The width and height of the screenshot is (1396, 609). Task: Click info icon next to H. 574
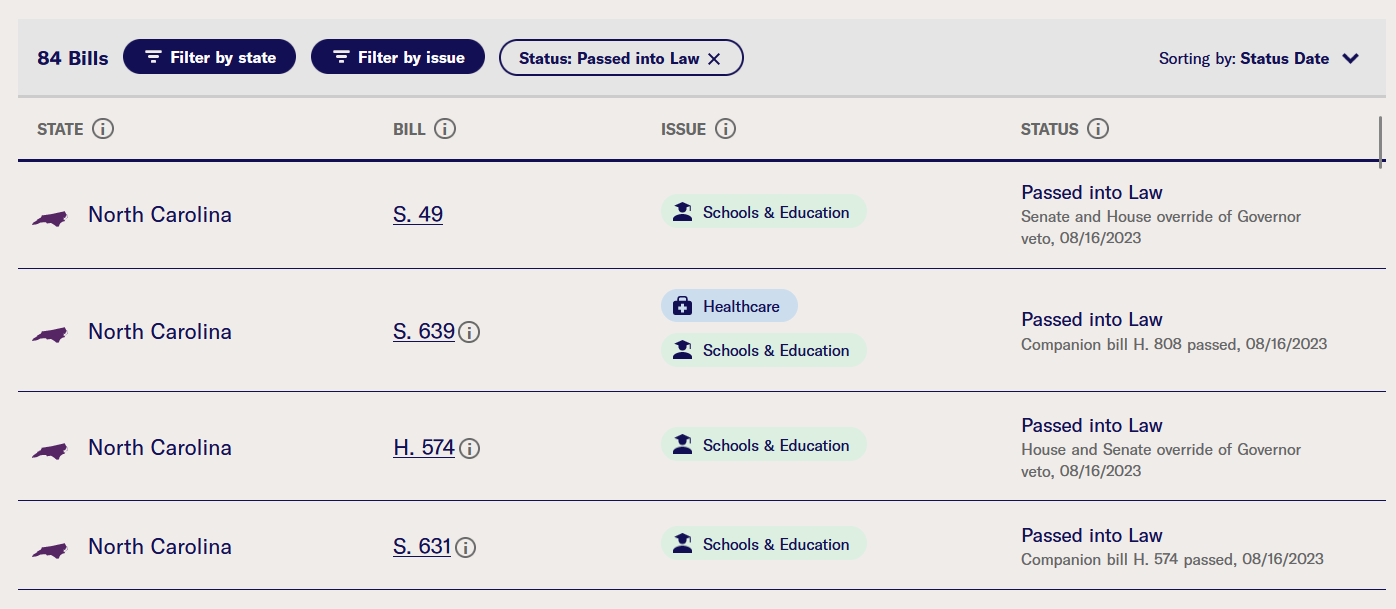[x=469, y=448]
